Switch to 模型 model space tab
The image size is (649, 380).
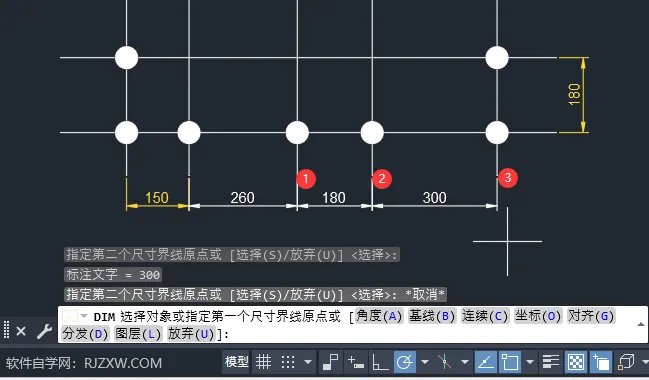(x=236, y=362)
